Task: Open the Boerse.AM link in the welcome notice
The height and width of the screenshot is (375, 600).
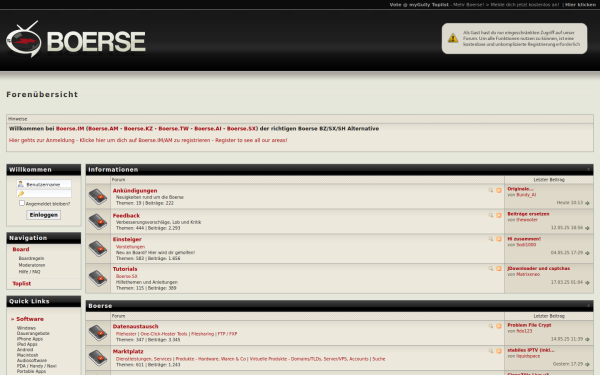Action: click(x=103, y=129)
